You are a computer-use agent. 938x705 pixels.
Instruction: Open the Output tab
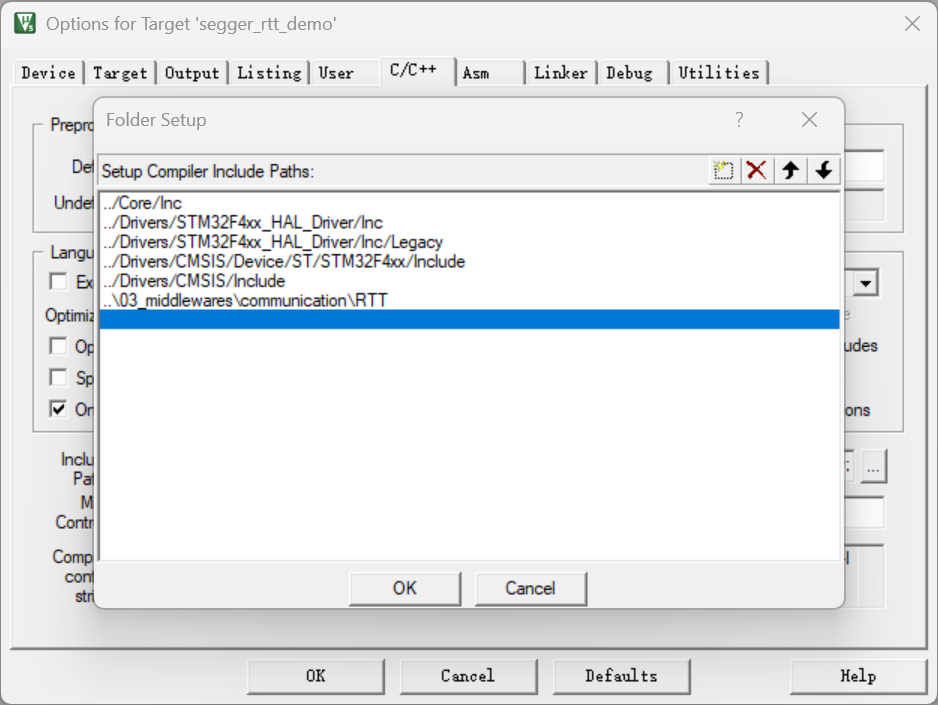pyautogui.click(x=192, y=73)
